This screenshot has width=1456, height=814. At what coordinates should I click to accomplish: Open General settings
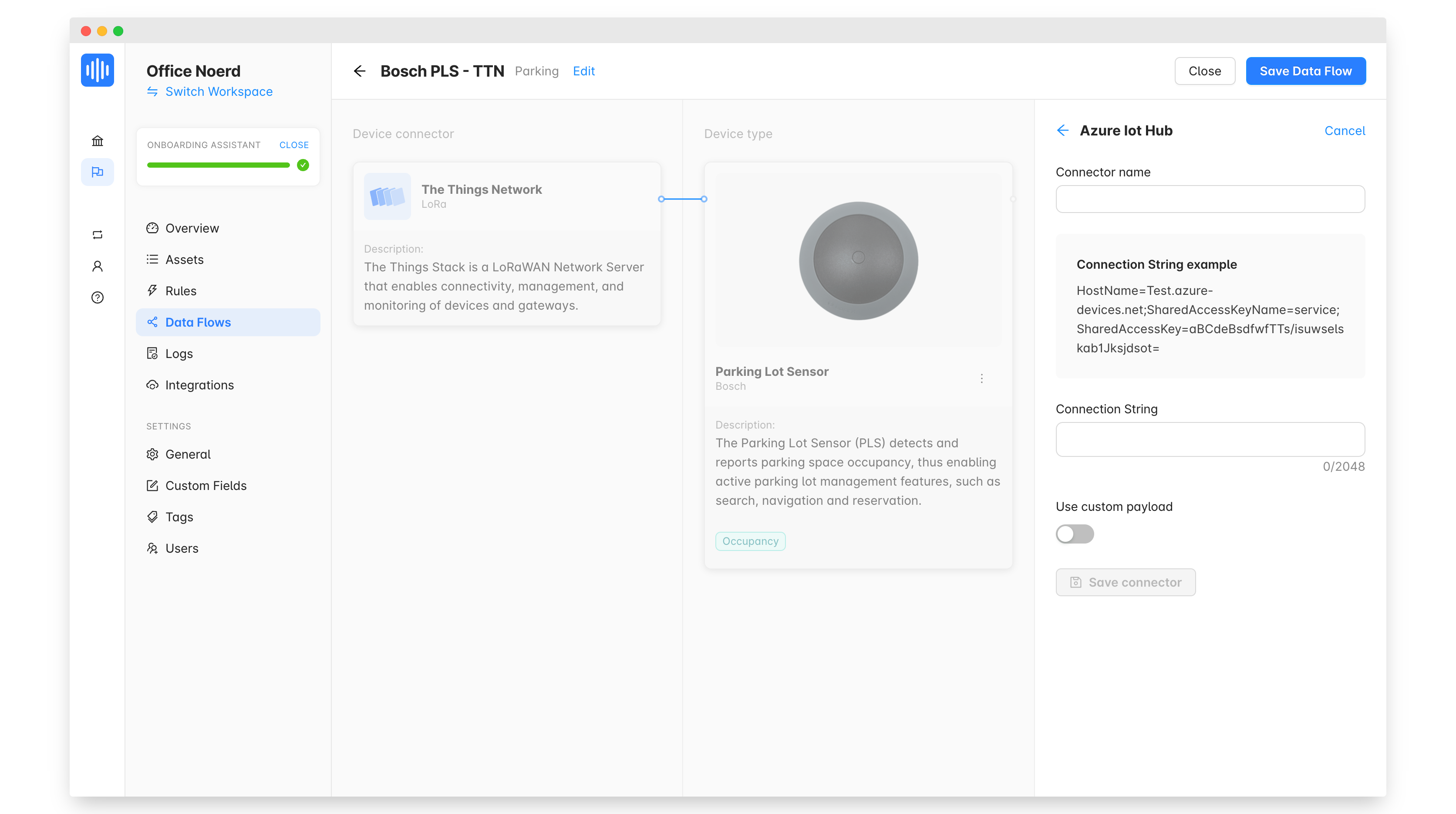click(228, 455)
